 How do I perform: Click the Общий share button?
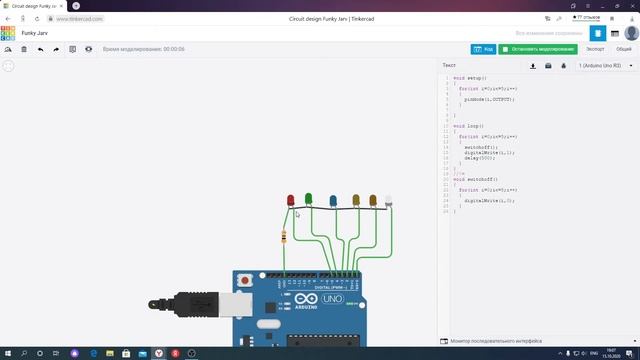(624, 49)
